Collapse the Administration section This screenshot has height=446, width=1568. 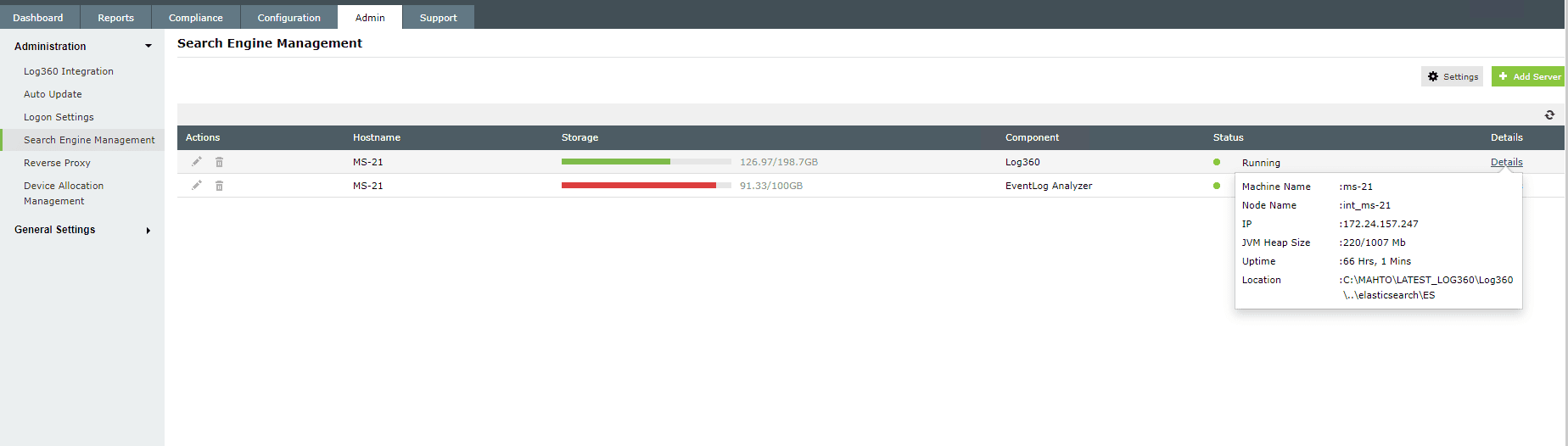[x=148, y=47]
